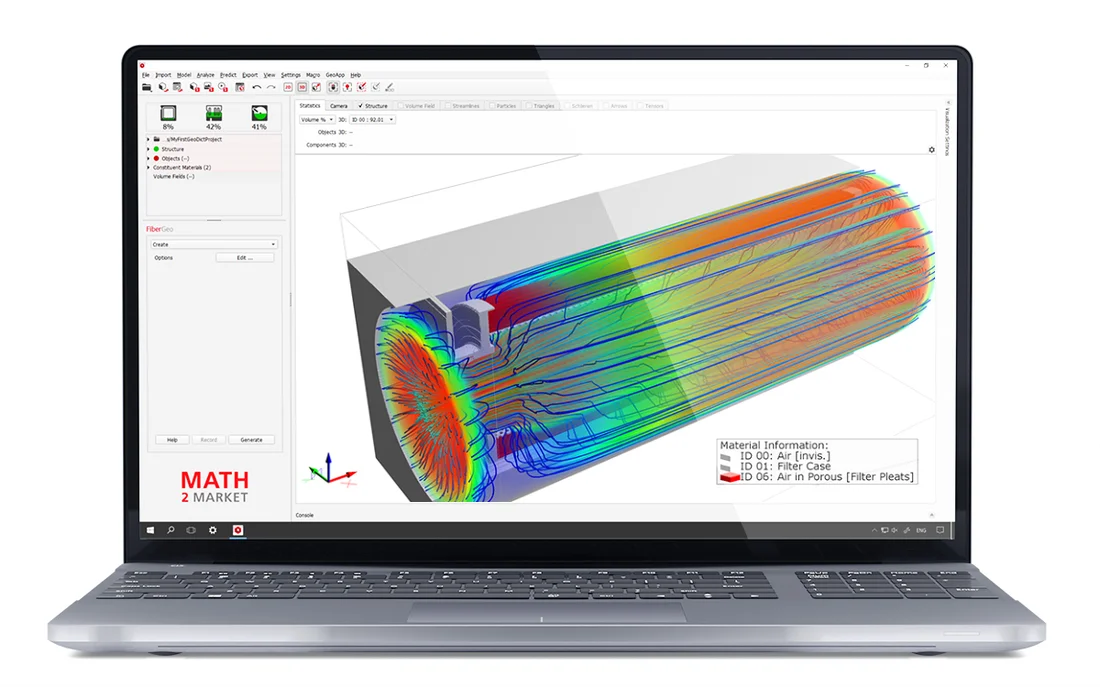This screenshot has height=687, width=1100.
Task: Open the notification center icon
Action: 940,530
